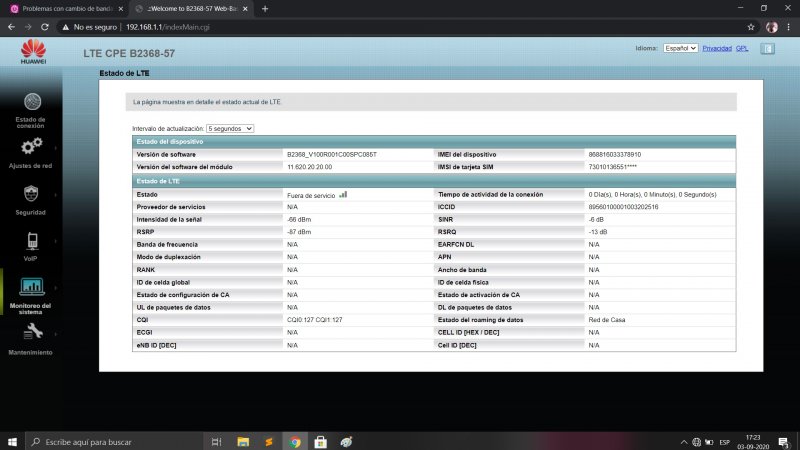
Task: Expand the VoIP submenu arrow
Action: pyautogui.click(x=55, y=241)
